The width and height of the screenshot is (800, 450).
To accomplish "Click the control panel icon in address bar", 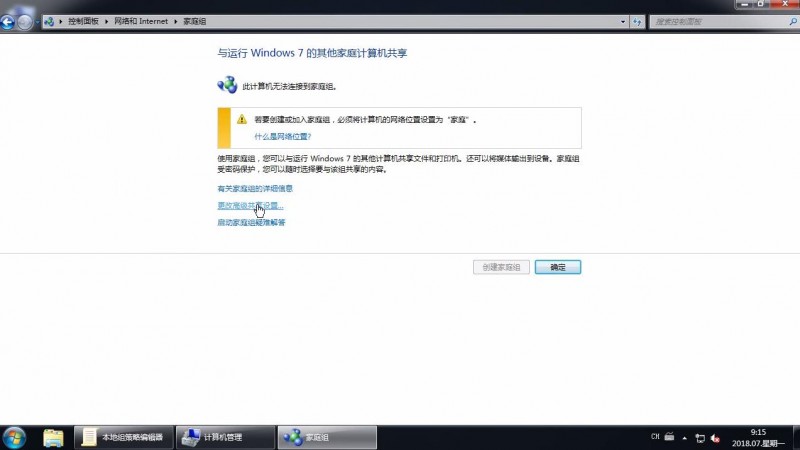I will [x=49, y=21].
